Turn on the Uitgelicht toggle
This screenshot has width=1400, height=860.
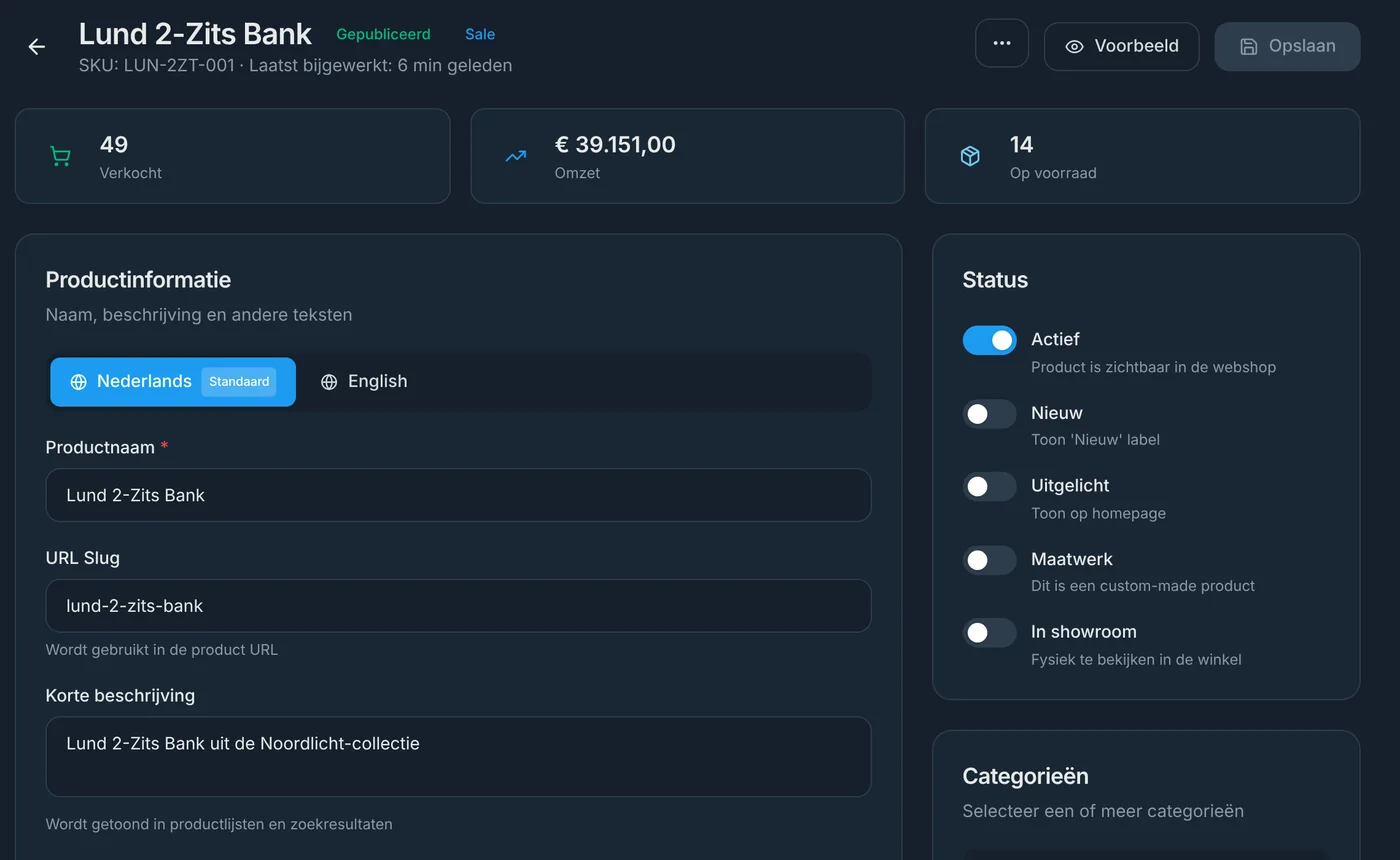pos(989,486)
